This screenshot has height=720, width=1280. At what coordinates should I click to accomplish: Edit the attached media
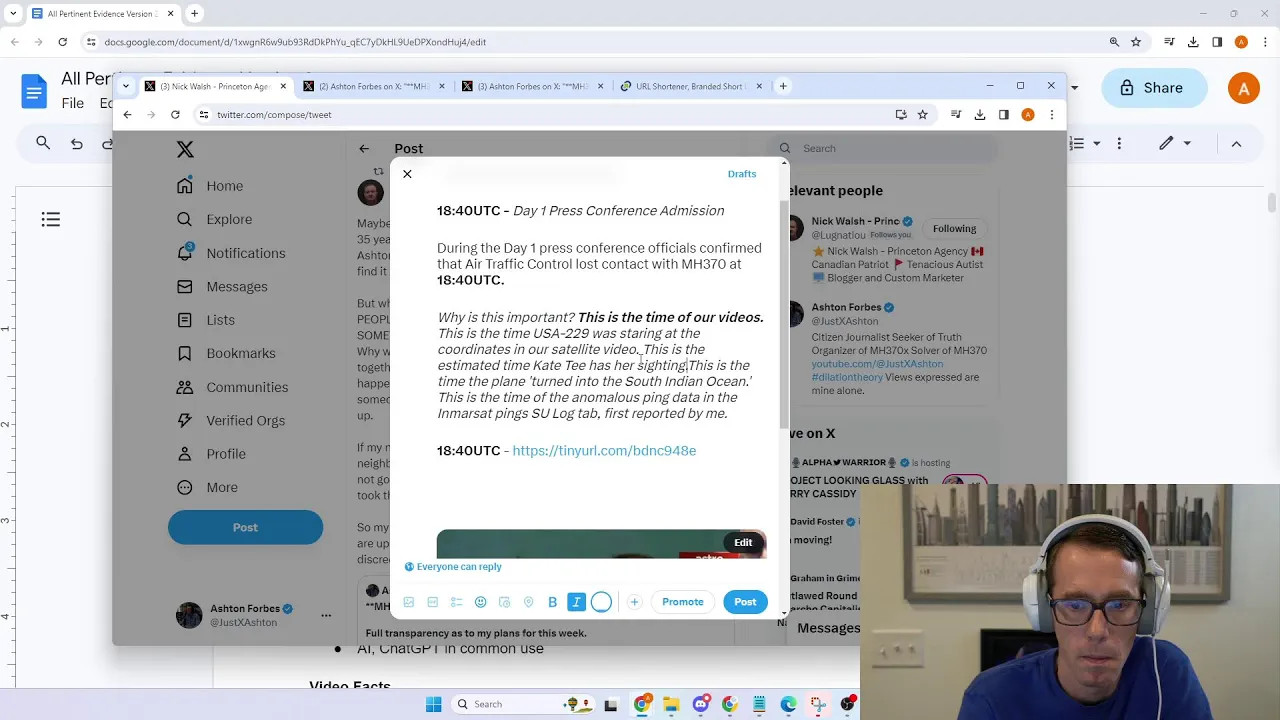click(x=743, y=543)
